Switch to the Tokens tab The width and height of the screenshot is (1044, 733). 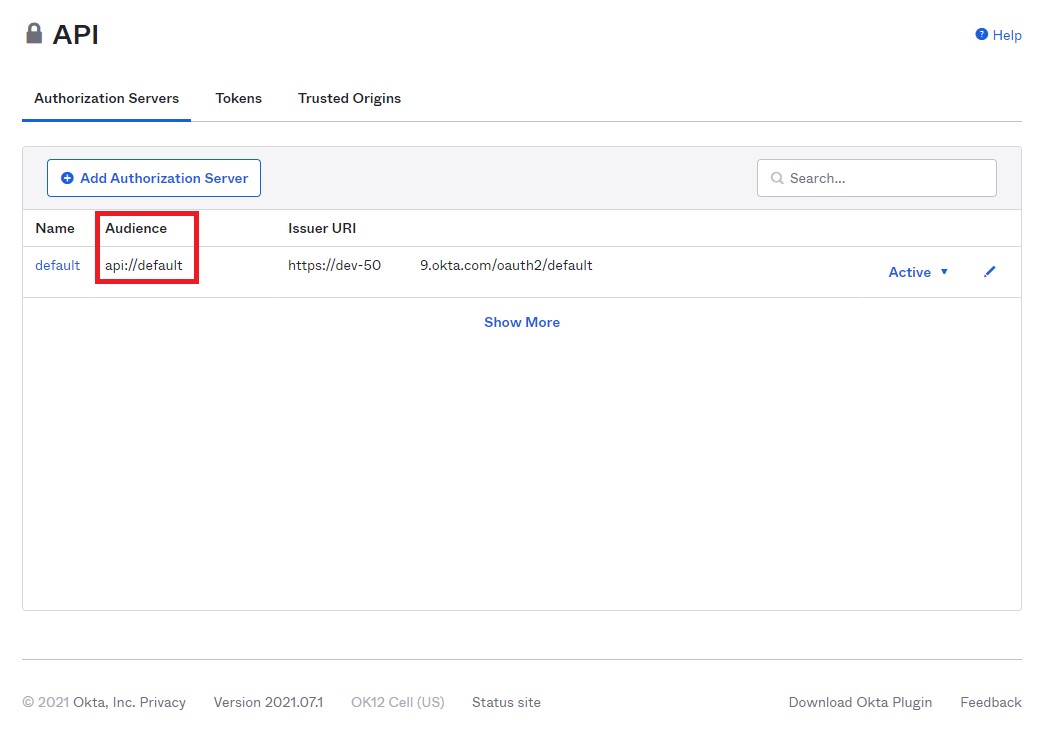pyautogui.click(x=238, y=98)
